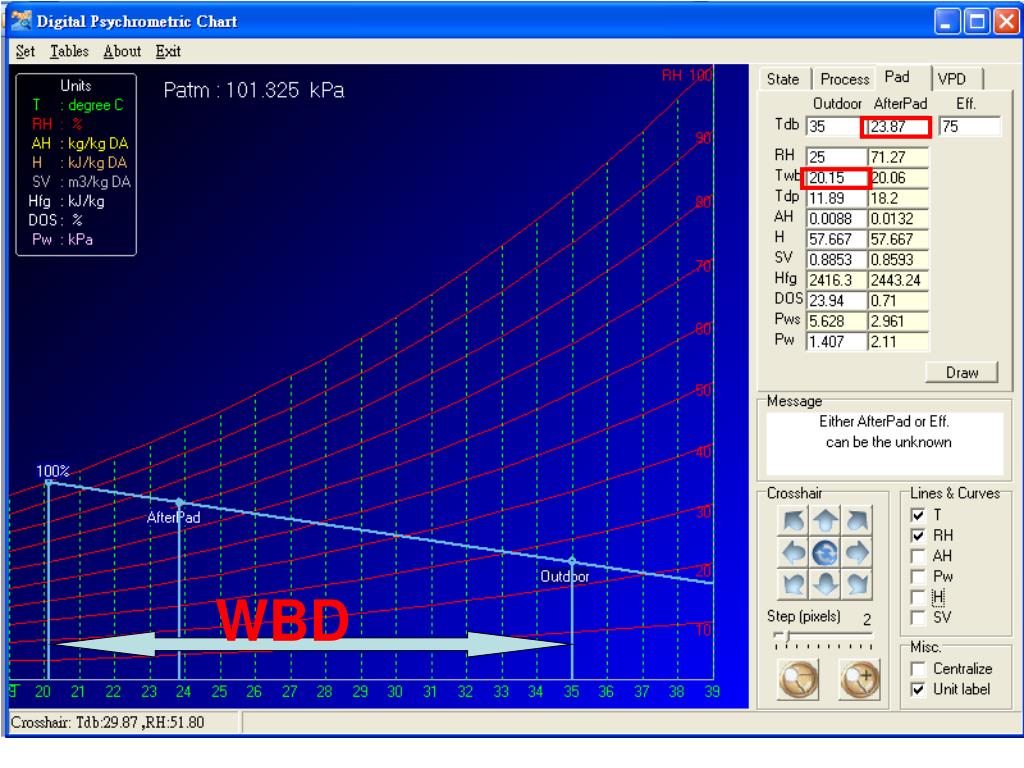The width and height of the screenshot is (1024, 768).
Task: Click the AfterPad point on the chart
Action: (x=180, y=503)
